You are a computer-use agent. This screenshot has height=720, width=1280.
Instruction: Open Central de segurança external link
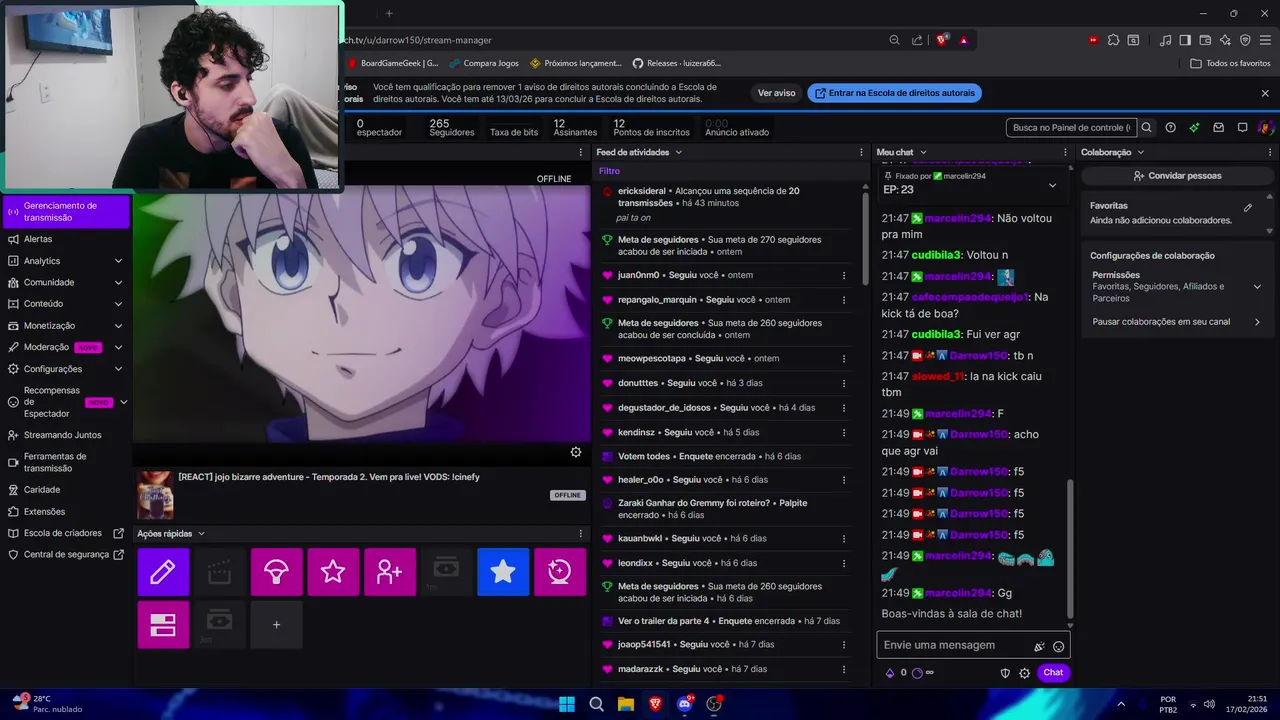[66, 555]
